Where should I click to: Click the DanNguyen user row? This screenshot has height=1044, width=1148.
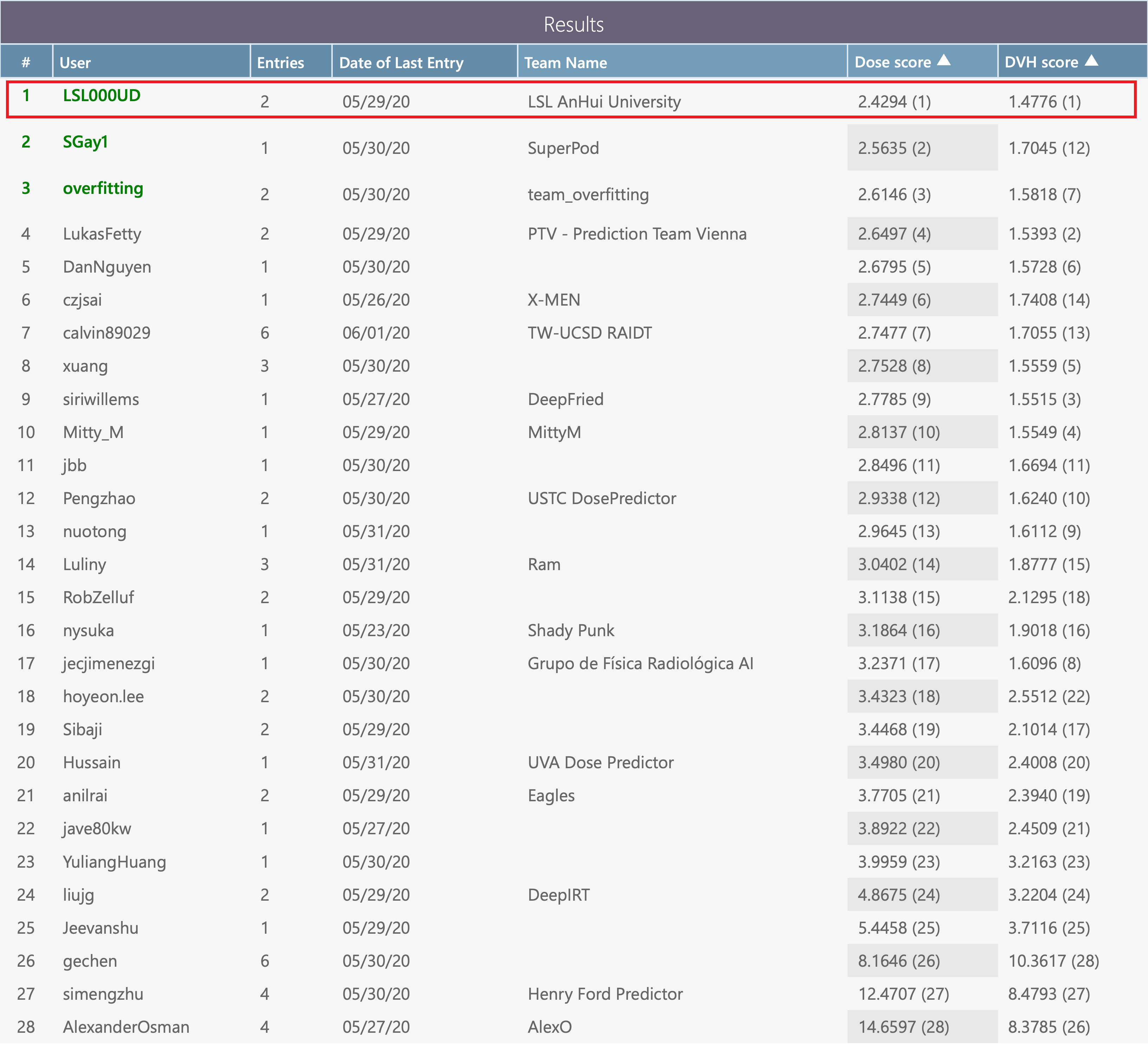(x=107, y=267)
